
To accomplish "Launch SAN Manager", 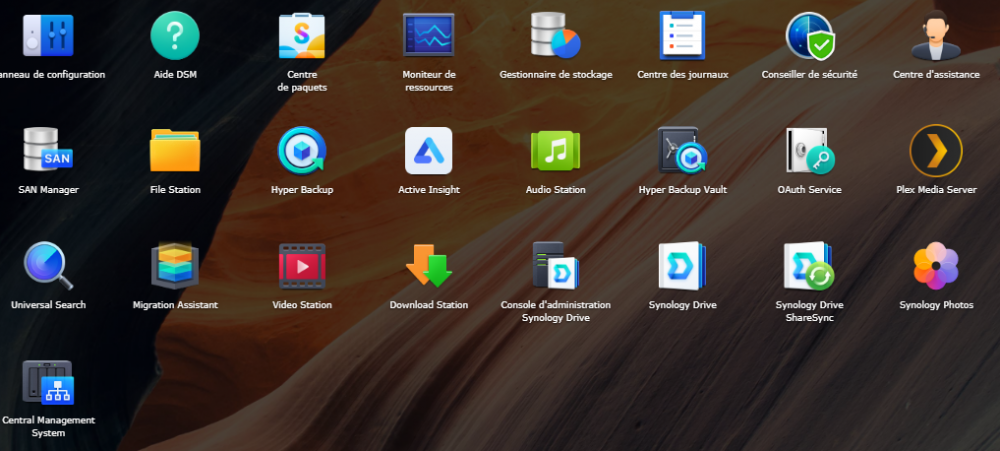I will 48,150.
